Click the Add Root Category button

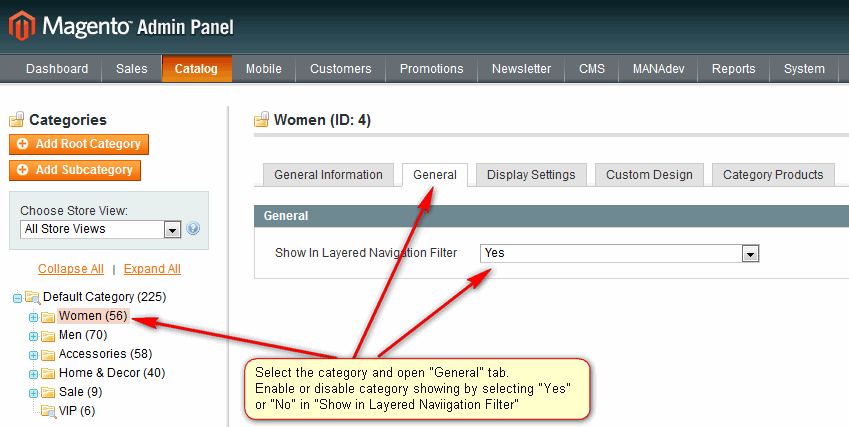[79, 144]
